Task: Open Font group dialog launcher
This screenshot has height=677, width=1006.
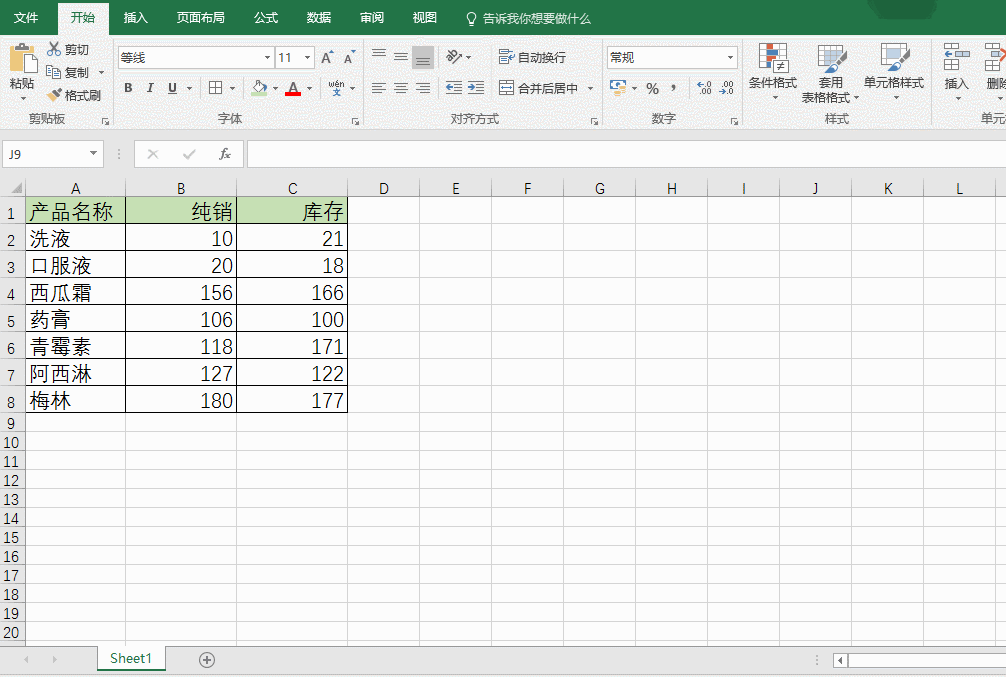Action: [355, 121]
